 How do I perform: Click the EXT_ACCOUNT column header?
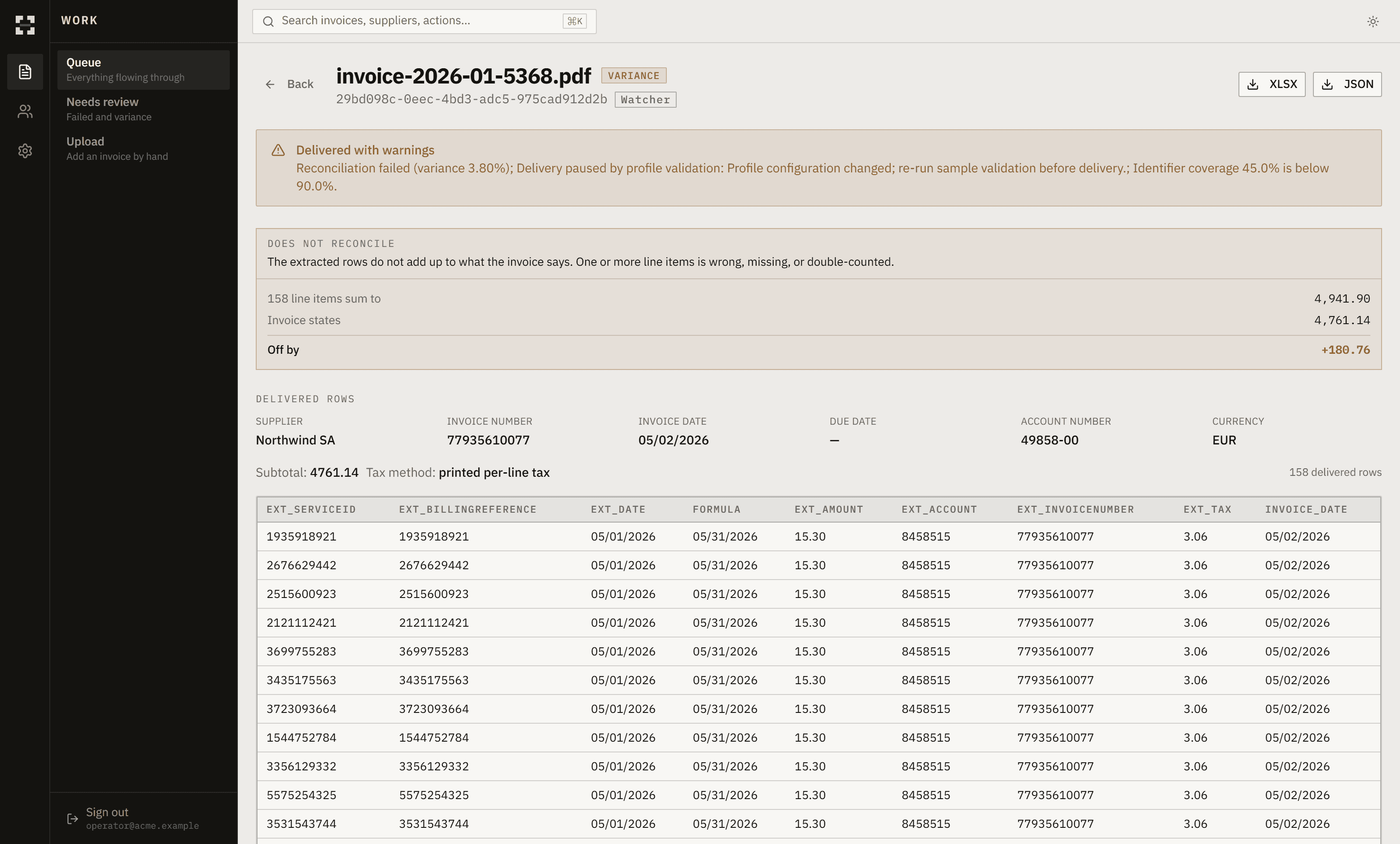(939, 509)
